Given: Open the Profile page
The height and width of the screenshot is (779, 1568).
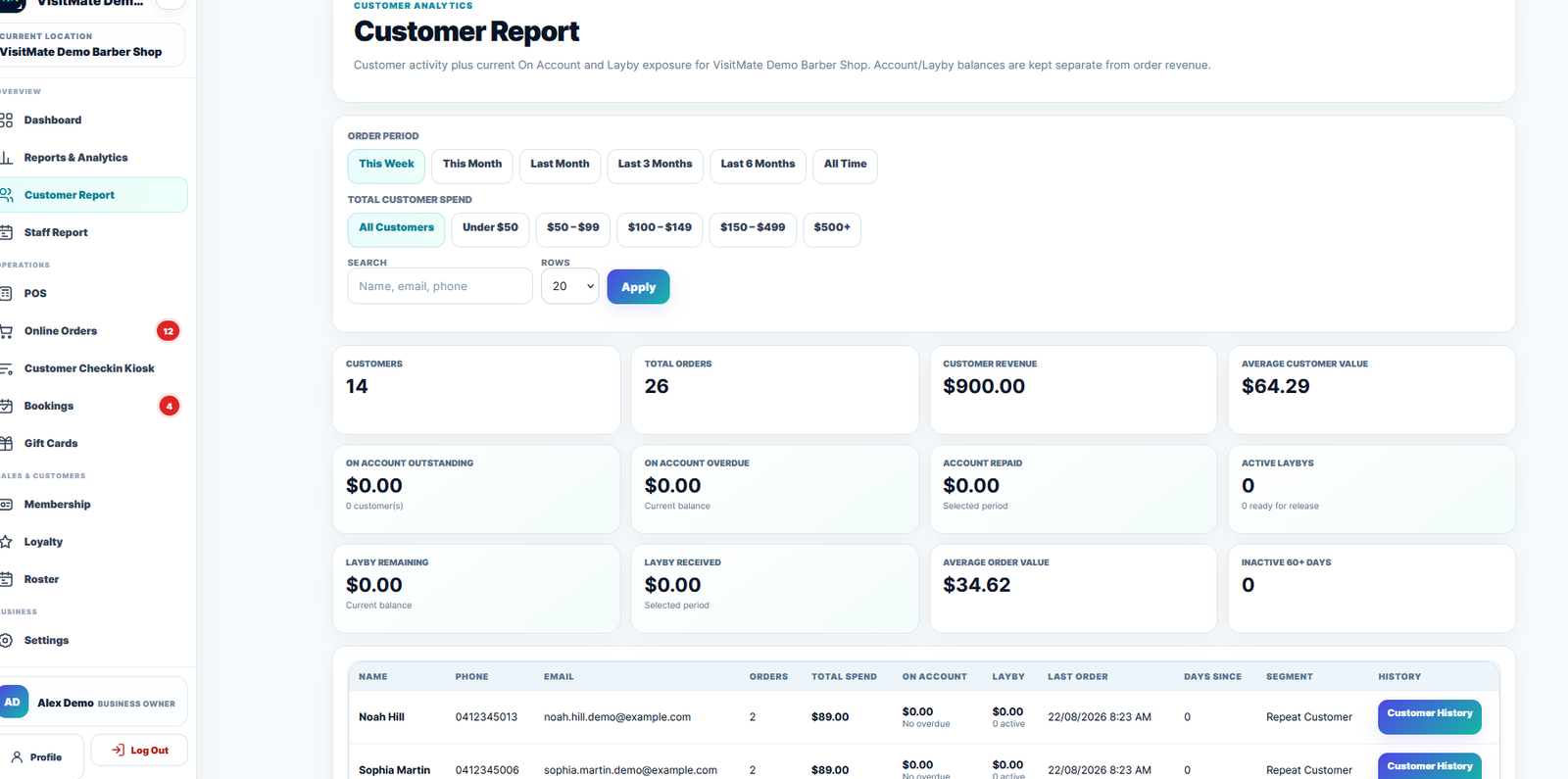Looking at the screenshot, I should (39, 757).
